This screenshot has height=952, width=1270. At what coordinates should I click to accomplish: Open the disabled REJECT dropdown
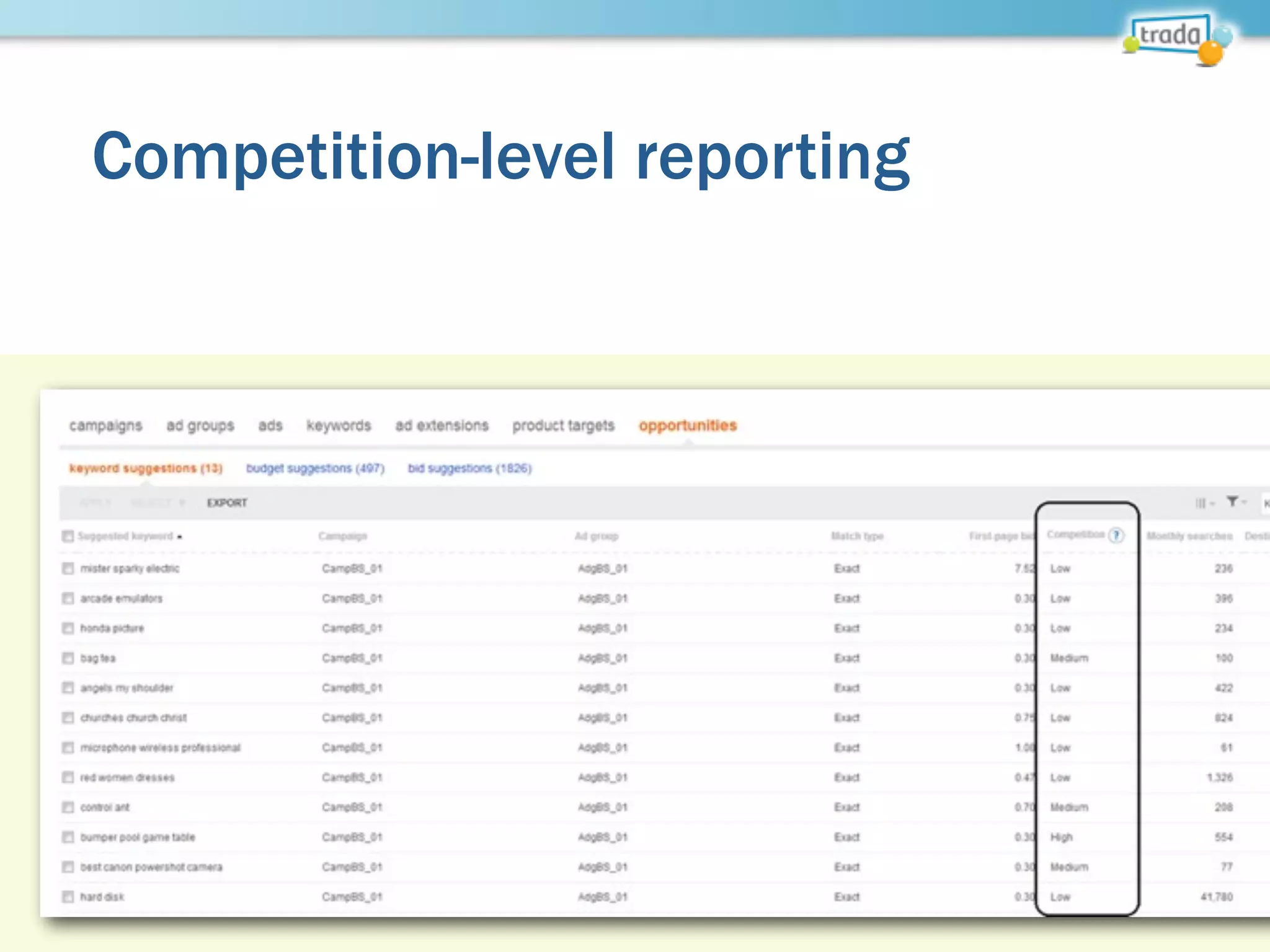pos(158,503)
